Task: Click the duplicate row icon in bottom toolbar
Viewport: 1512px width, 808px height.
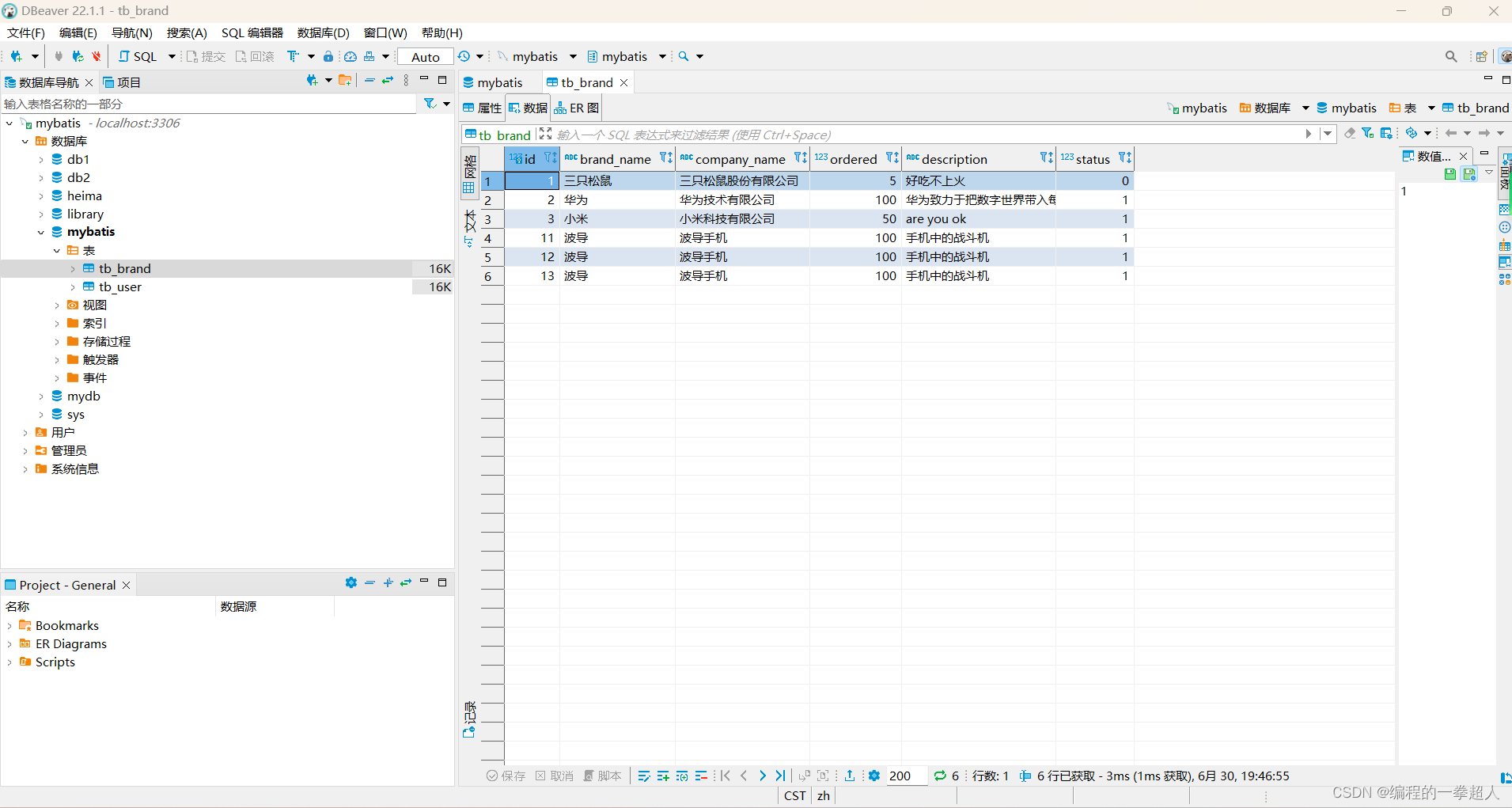Action: 682,776
